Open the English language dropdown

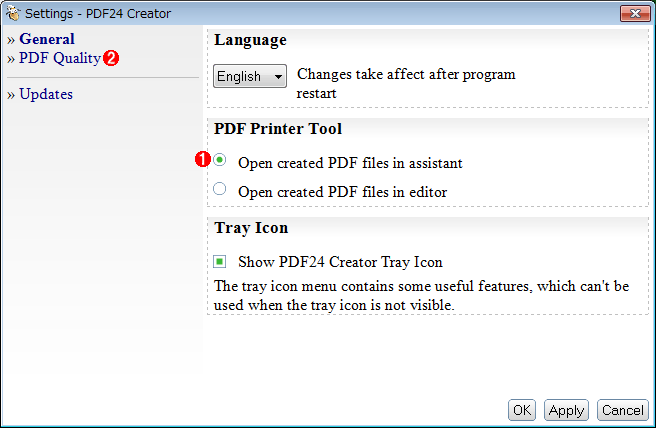coord(250,76)
